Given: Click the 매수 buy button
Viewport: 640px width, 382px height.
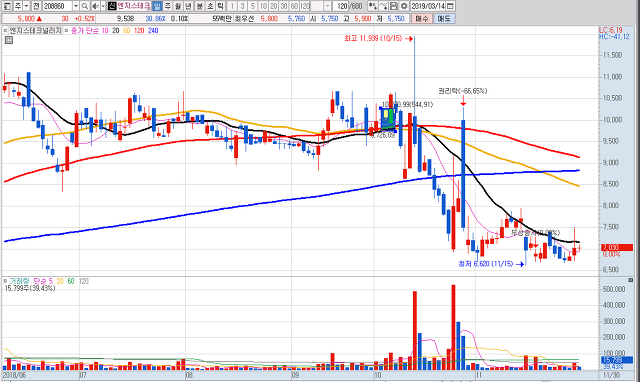Looking at the screenshot, I should click(x=422, y=19).
